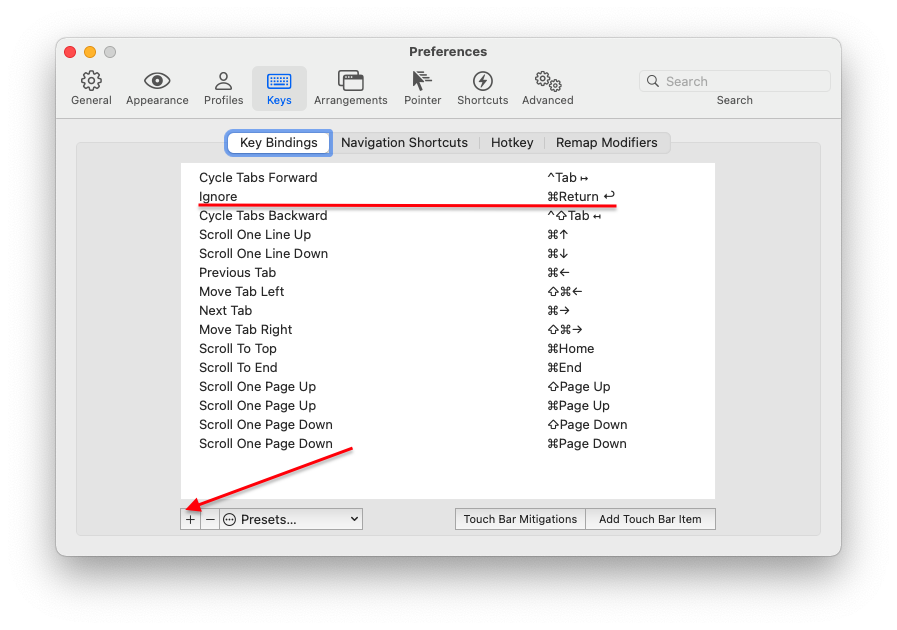Select the ⇧Page Down shortcut cell
This screenshot has width=897, height=630.
[x=587, y=425]
